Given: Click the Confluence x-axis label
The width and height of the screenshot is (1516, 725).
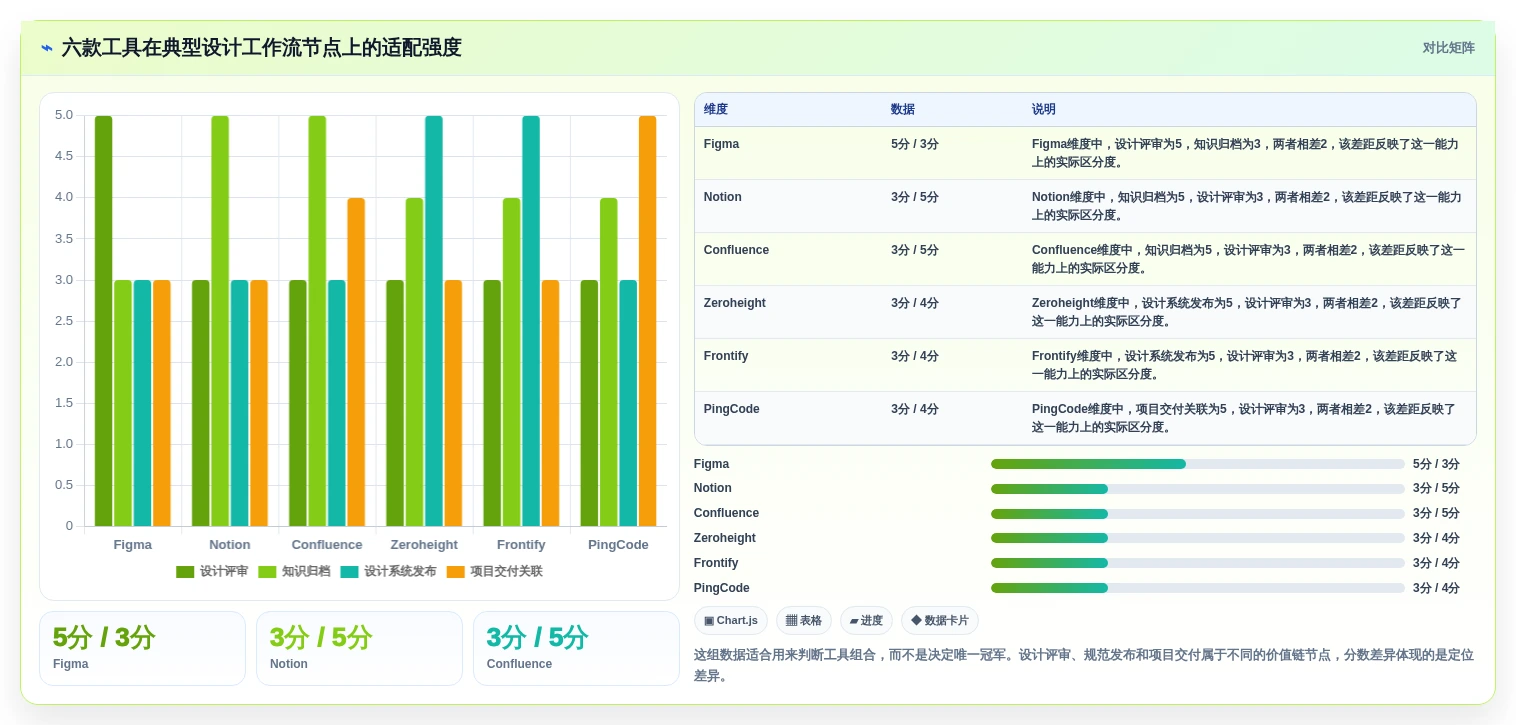Looking at the screenshot, I should (327, 545).
